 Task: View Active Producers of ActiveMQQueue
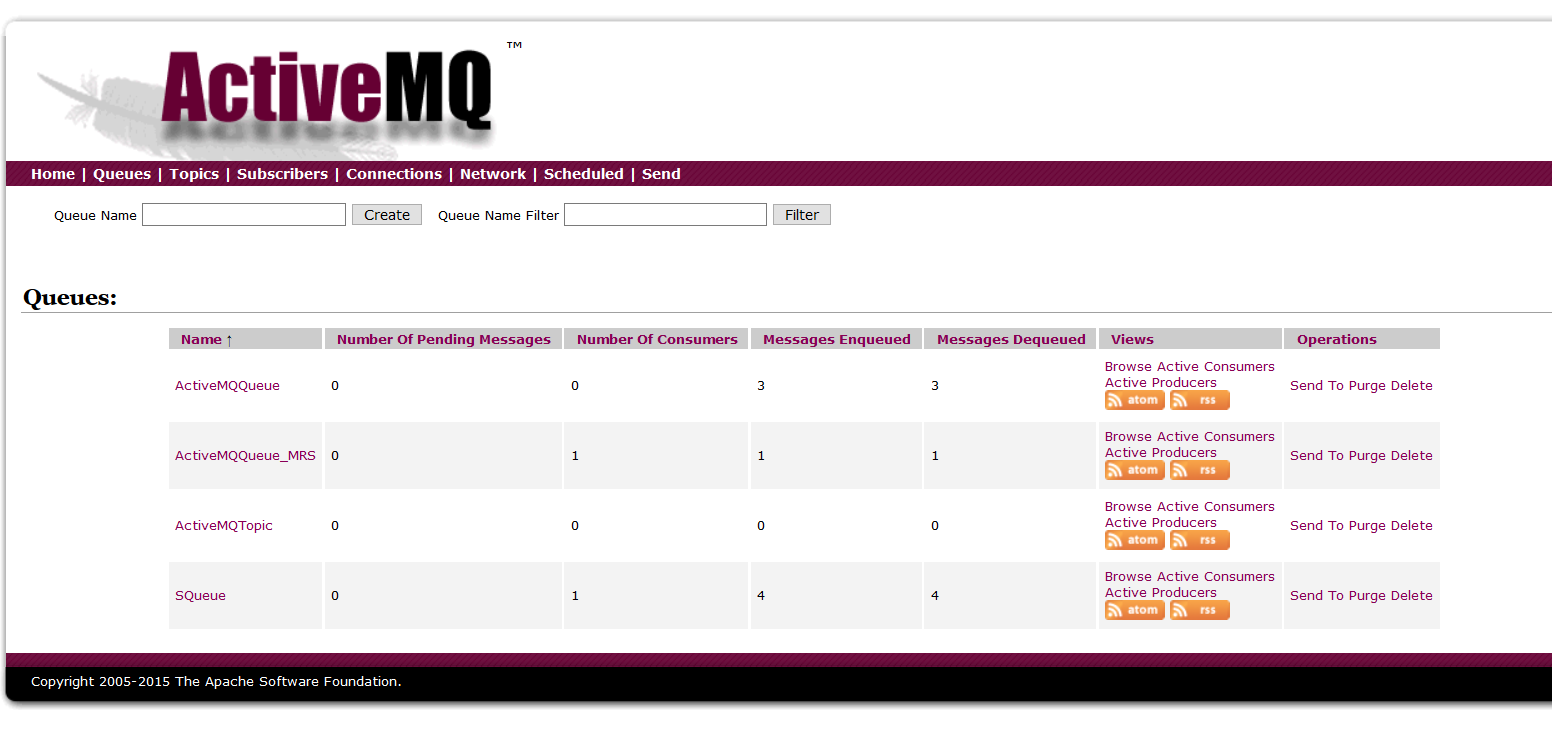(1161, 382)
